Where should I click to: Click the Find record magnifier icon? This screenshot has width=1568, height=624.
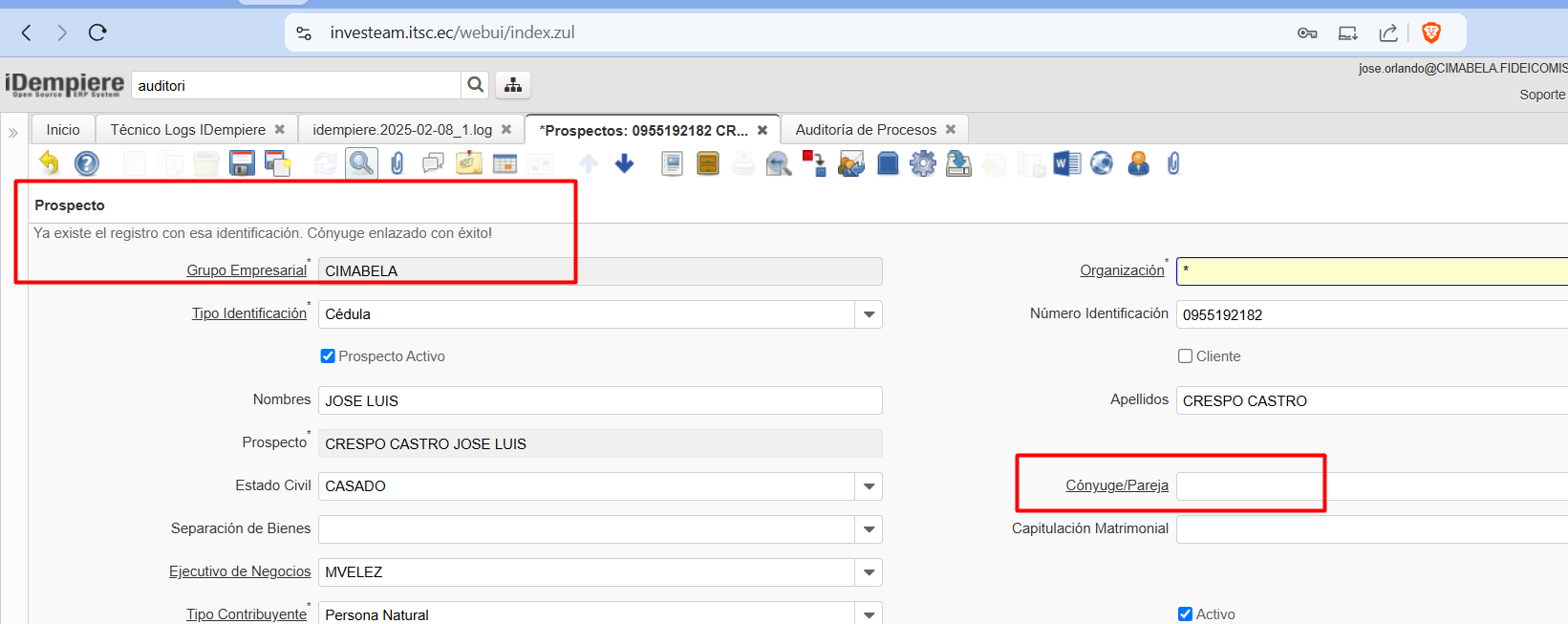(x=361, y=163)
